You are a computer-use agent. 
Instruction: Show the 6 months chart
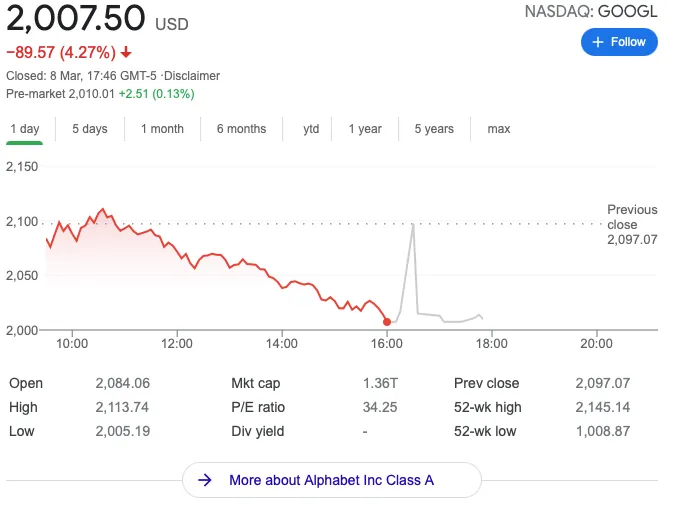pos(241,129)
